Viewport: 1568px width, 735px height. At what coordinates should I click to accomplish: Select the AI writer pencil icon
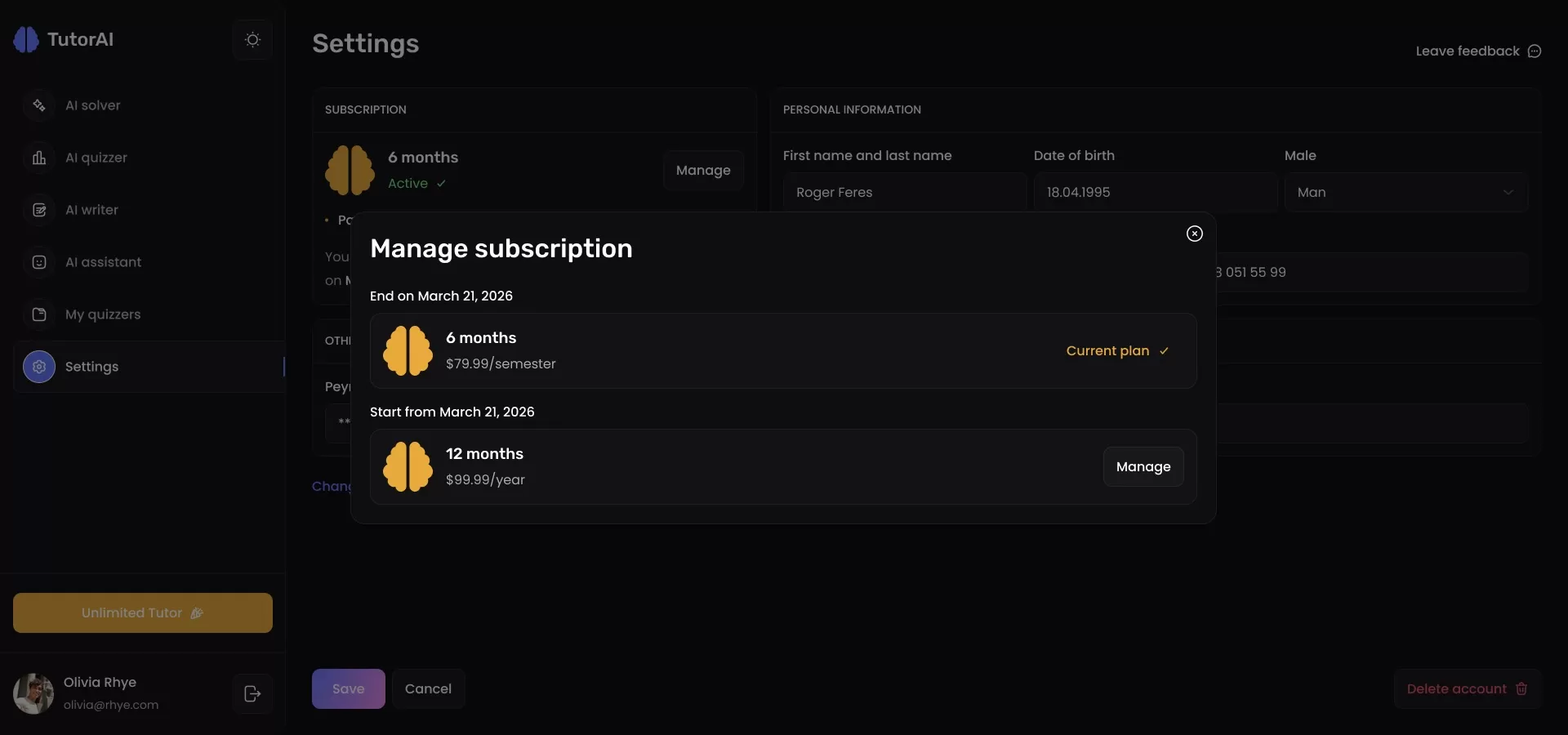click(38, 210)
